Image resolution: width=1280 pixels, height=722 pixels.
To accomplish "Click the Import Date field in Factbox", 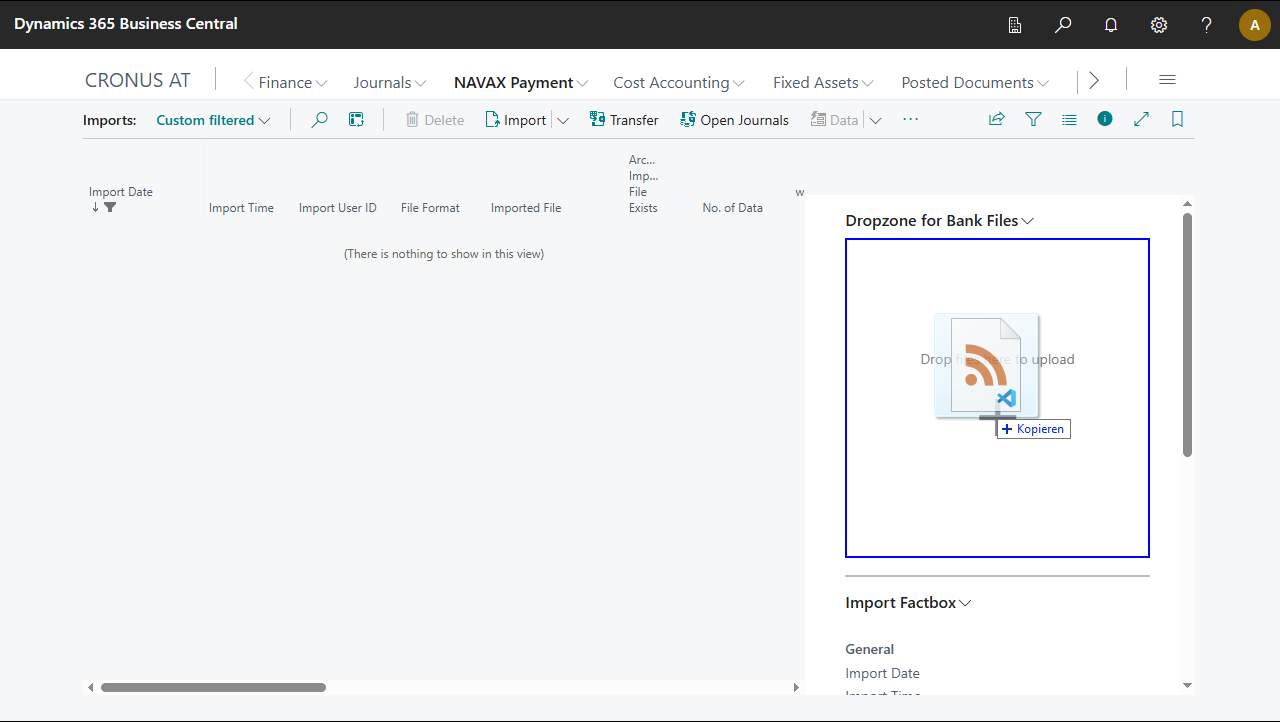I will coord(883,673).
